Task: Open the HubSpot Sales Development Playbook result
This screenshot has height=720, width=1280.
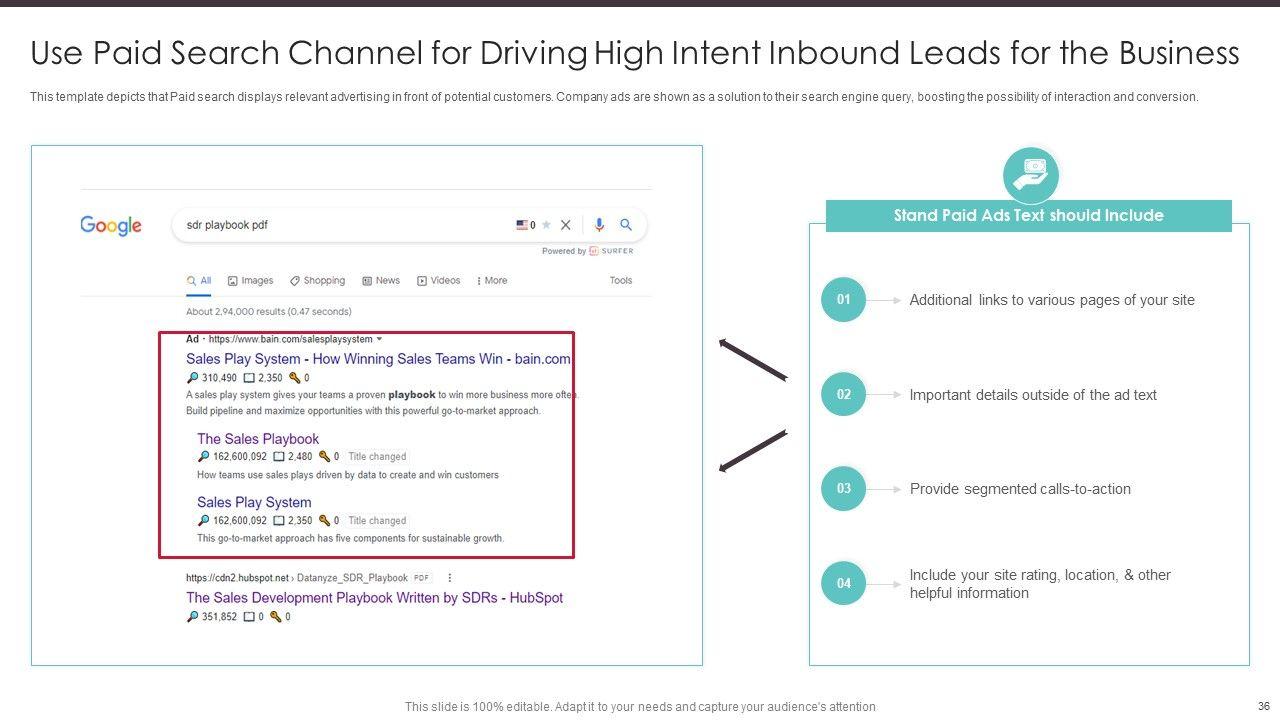Action: click(x=374, y=598)
